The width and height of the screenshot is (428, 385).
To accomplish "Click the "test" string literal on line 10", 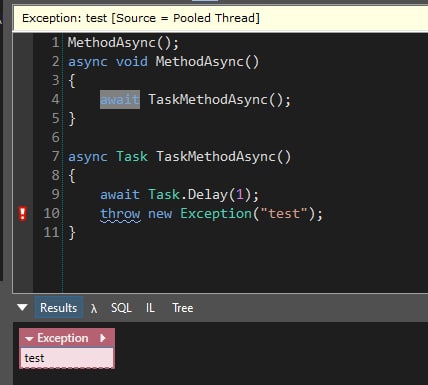I will point(284,214).
